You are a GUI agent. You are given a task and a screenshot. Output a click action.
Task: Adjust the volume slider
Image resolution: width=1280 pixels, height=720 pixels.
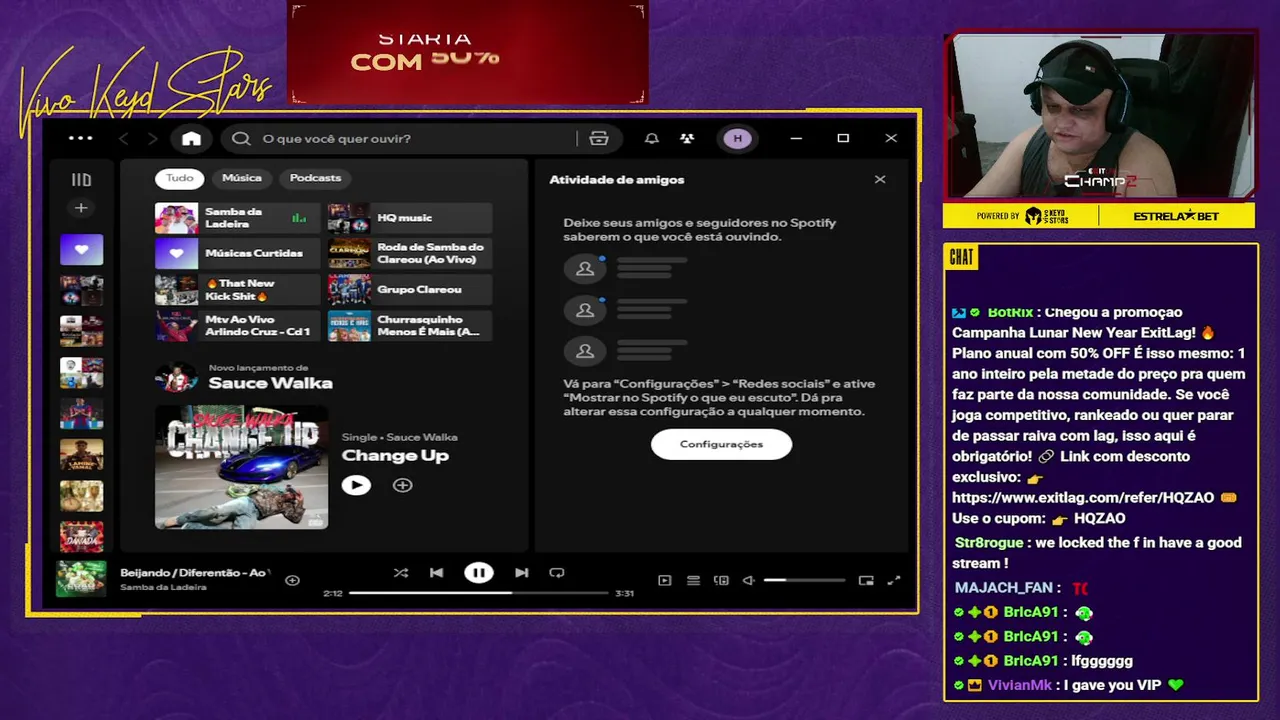(x=804, y=580)
